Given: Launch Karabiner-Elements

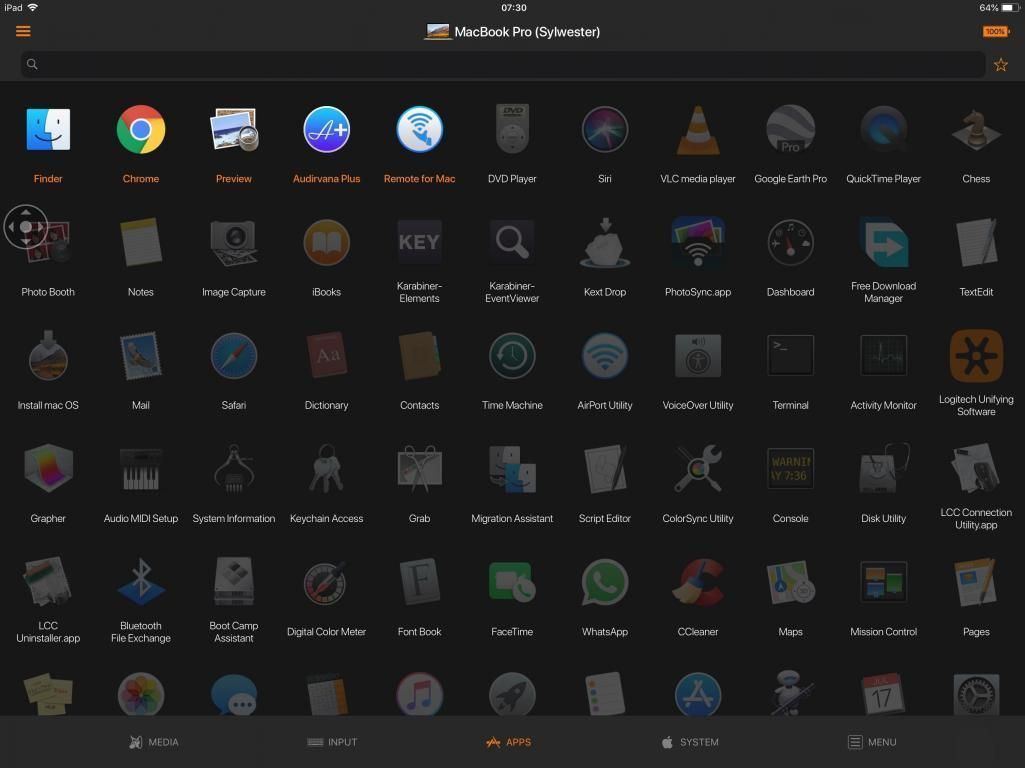Looking at the screenshot, I should pos(419,242).
